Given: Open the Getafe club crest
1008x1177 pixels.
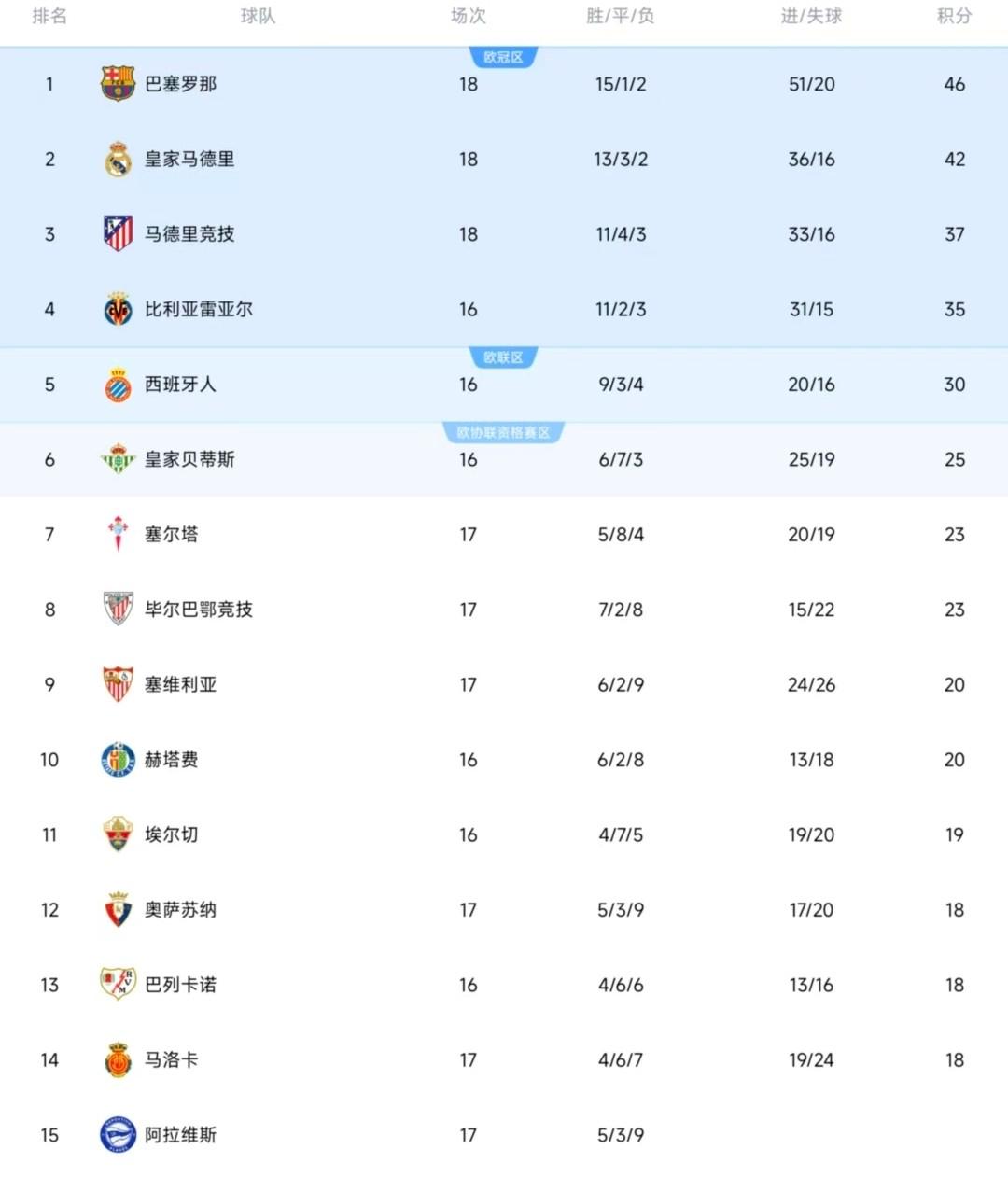Looking at the screenshot, I should point(118,760).
